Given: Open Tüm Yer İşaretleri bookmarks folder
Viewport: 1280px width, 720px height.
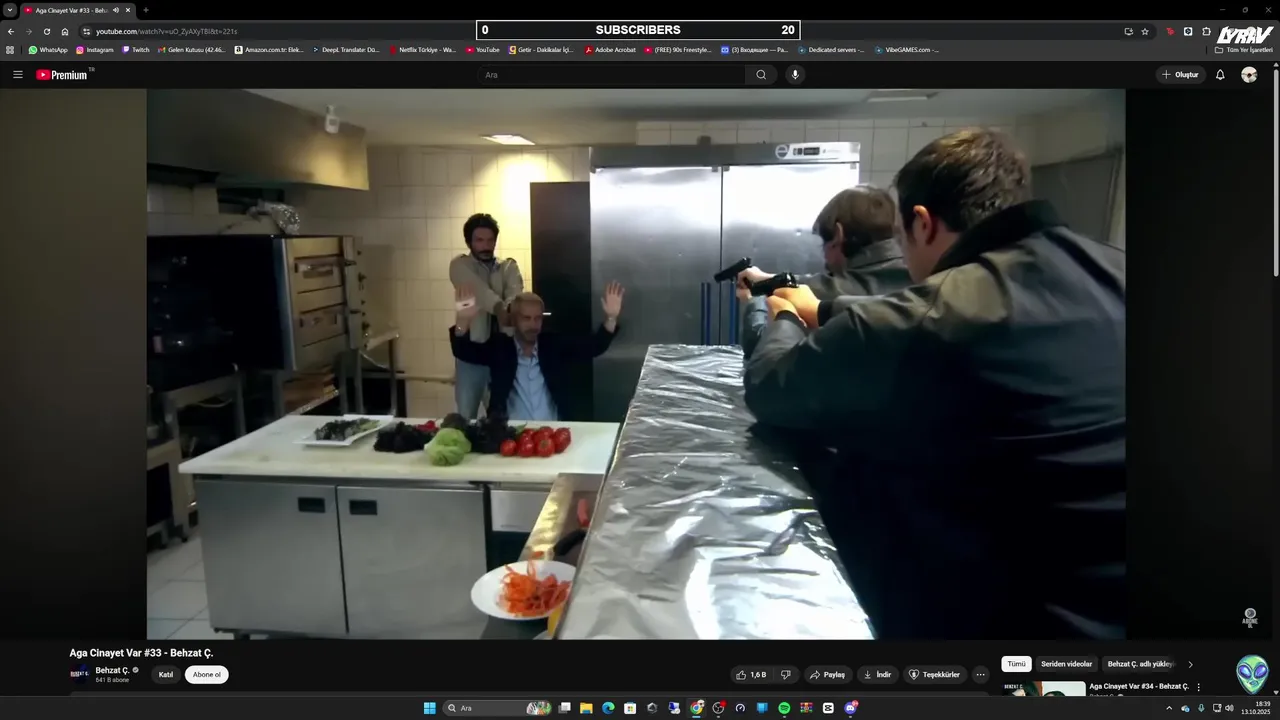Looking at the screenshot, I should pyautogui.click(x=1244, y=49).
